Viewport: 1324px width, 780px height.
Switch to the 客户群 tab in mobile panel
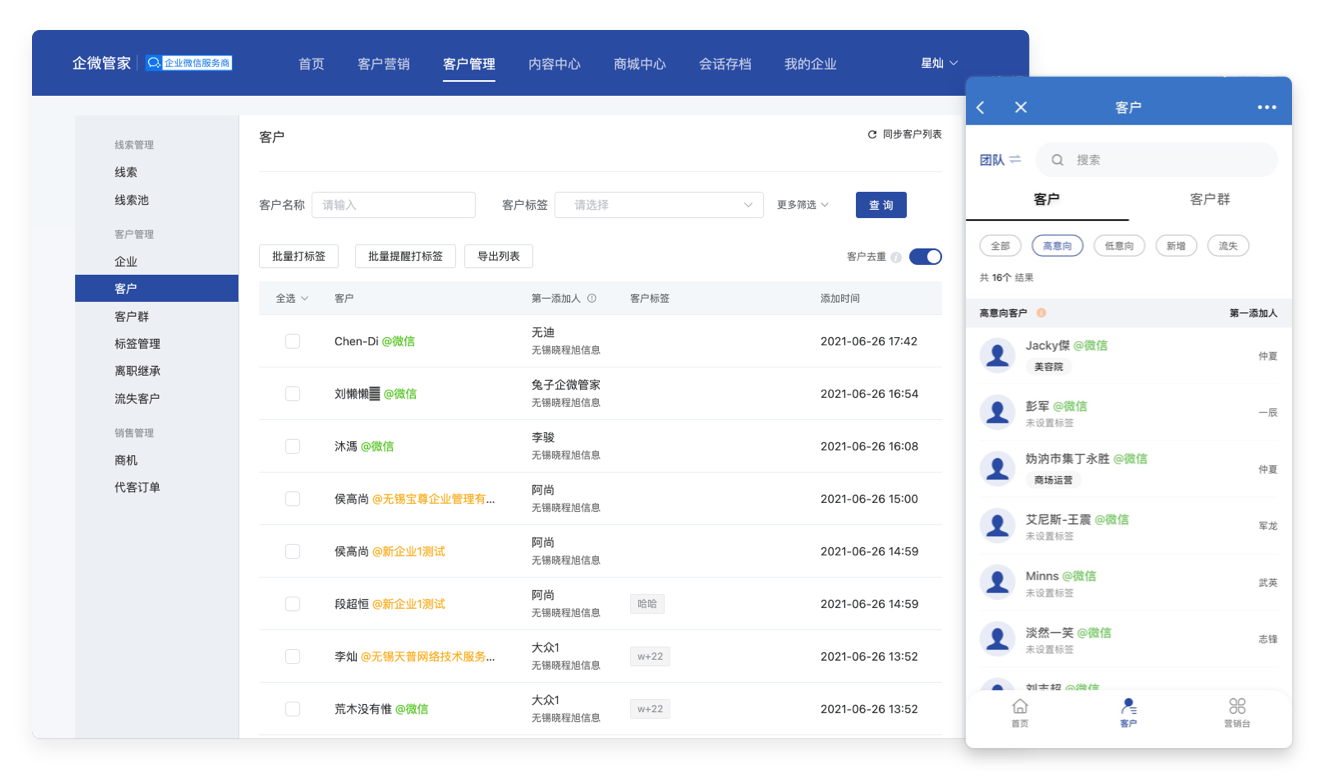tap(1209, 199)
